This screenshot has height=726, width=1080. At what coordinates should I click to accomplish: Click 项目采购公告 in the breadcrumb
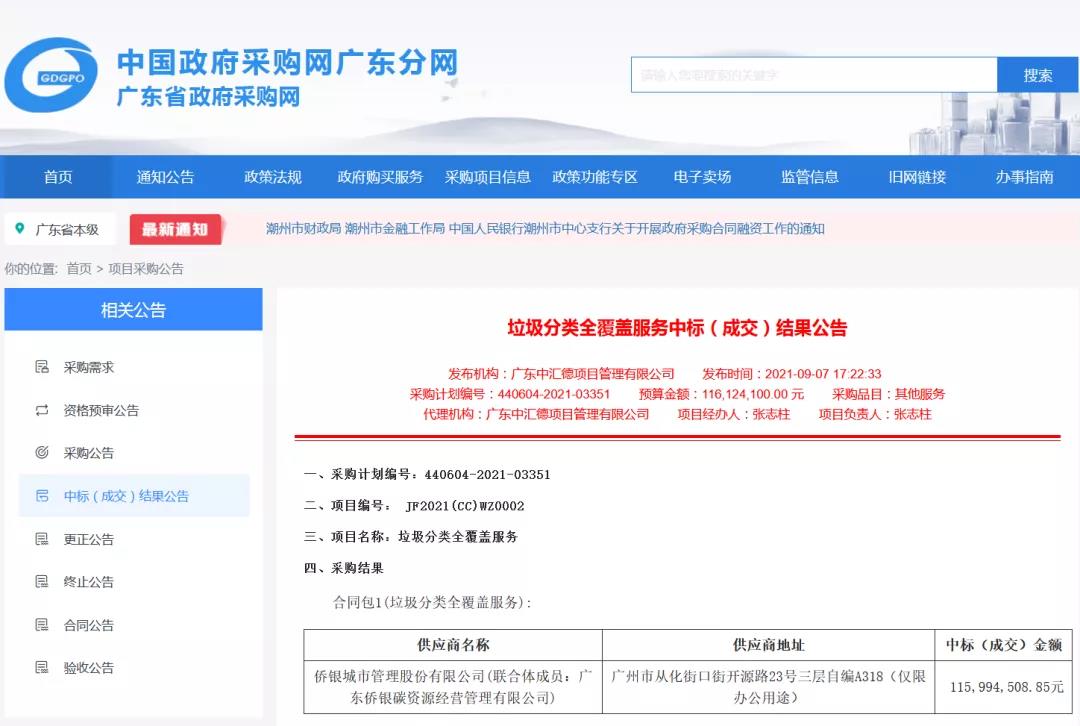point(146,269)
